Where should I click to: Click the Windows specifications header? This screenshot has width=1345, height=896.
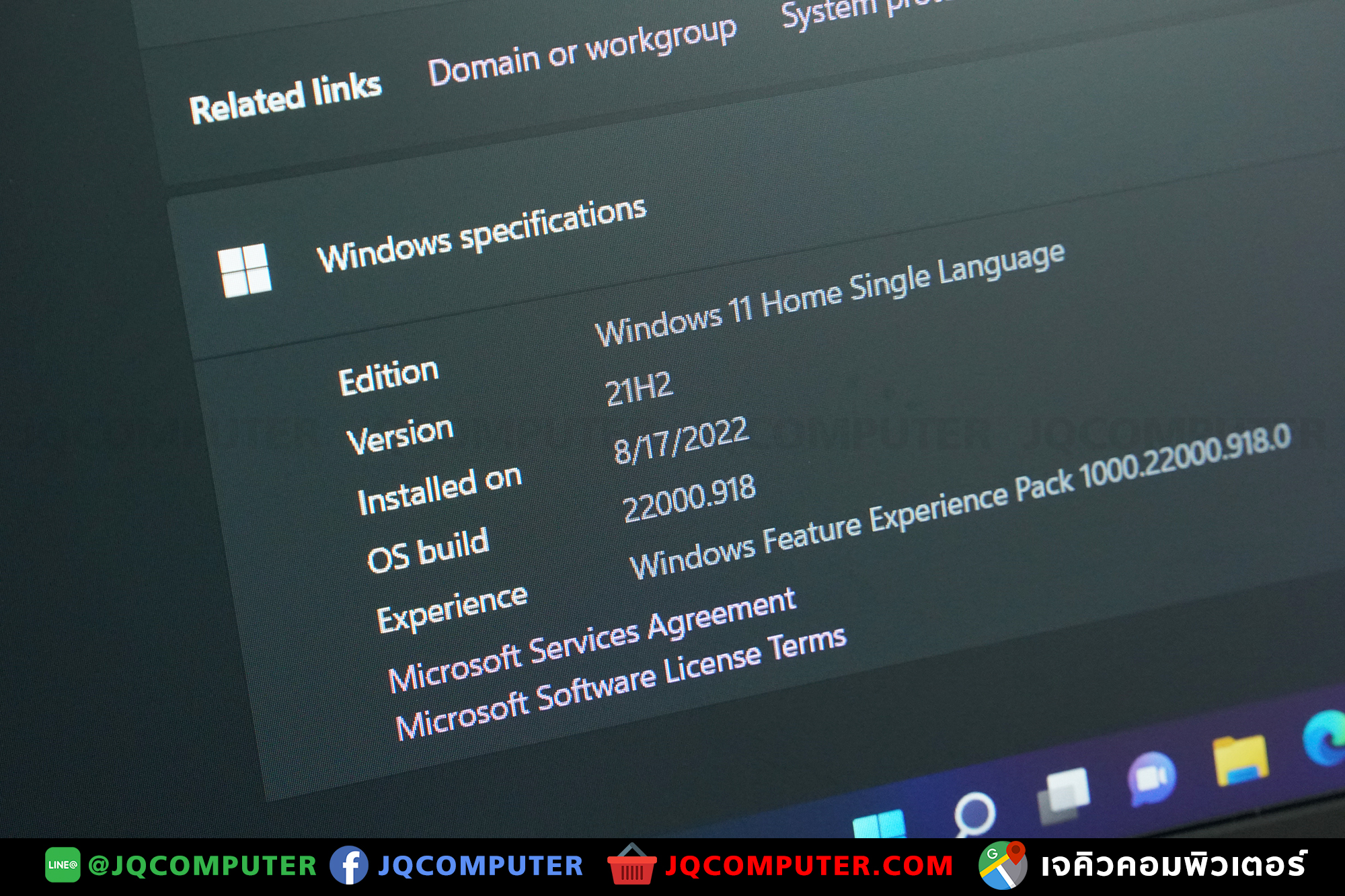[482, 235]
